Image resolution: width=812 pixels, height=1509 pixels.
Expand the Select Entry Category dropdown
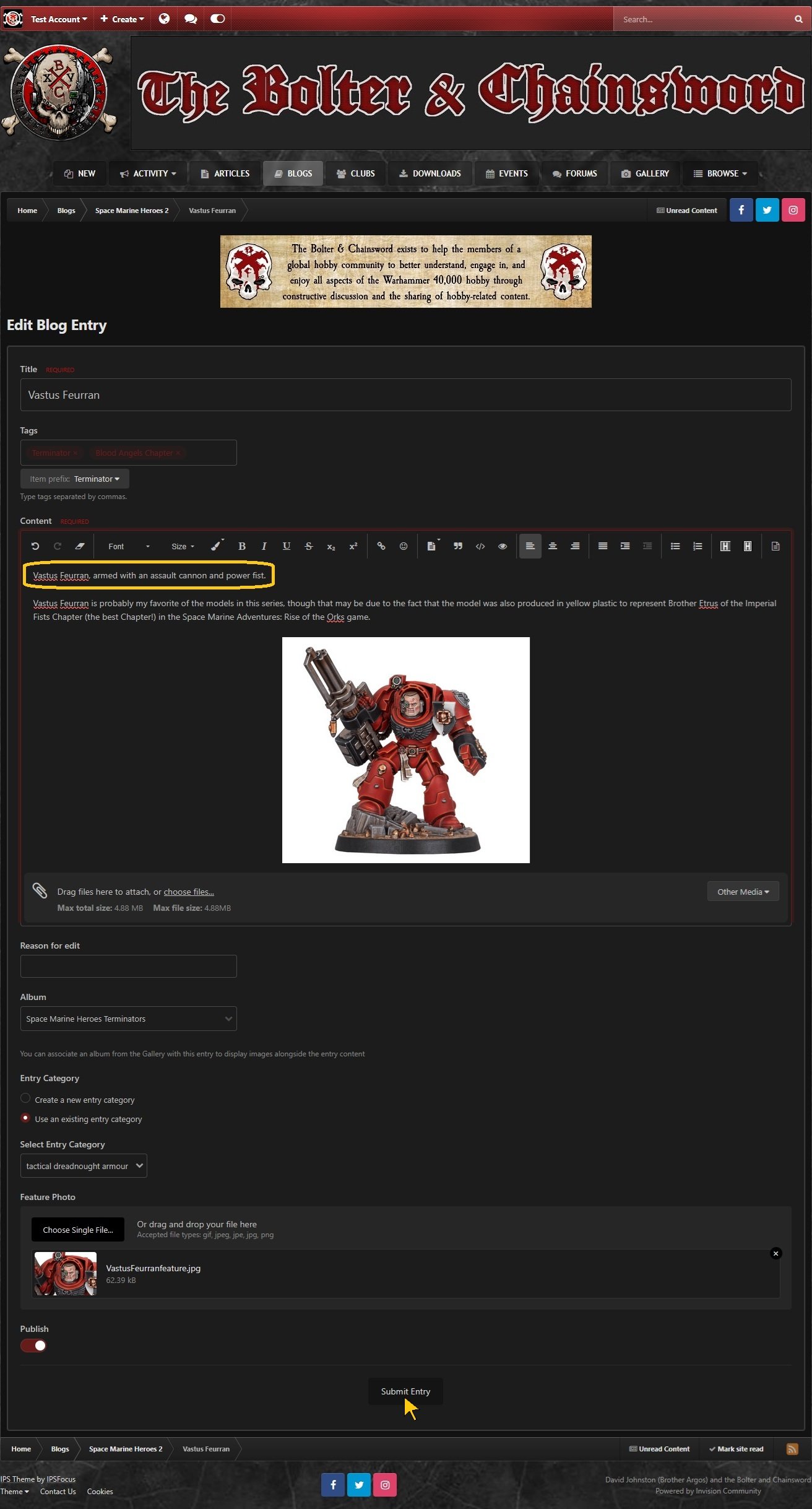[x=84, y=1166]
